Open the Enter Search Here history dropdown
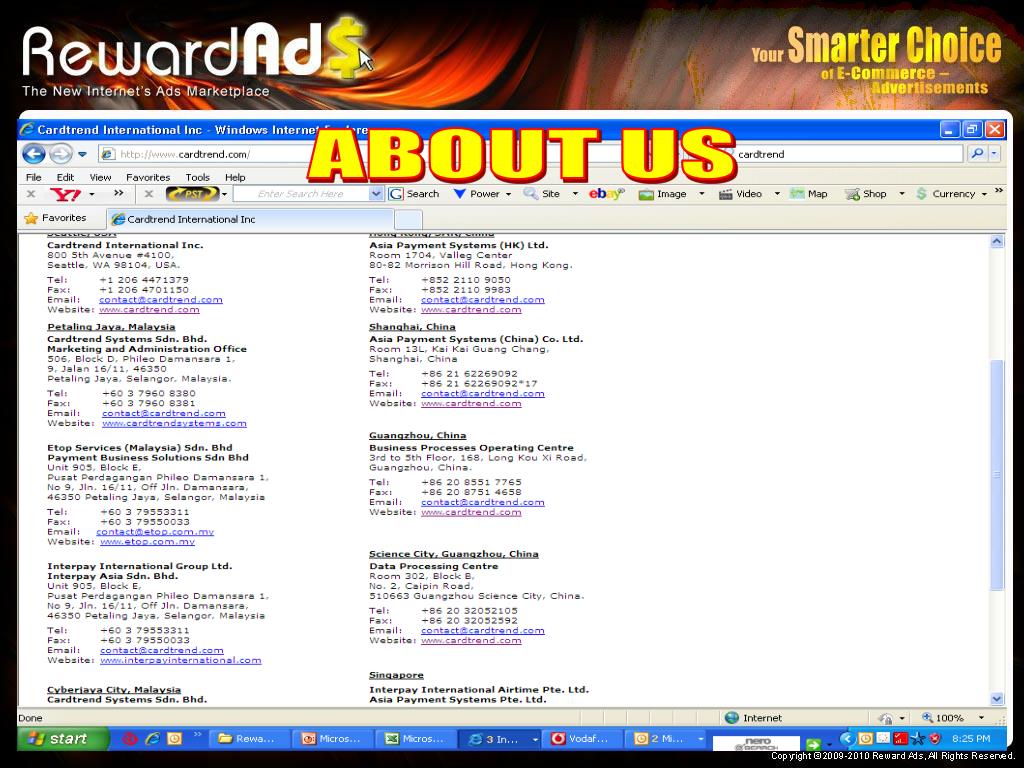Screen dimensions: 1024x768 (376, 194)
